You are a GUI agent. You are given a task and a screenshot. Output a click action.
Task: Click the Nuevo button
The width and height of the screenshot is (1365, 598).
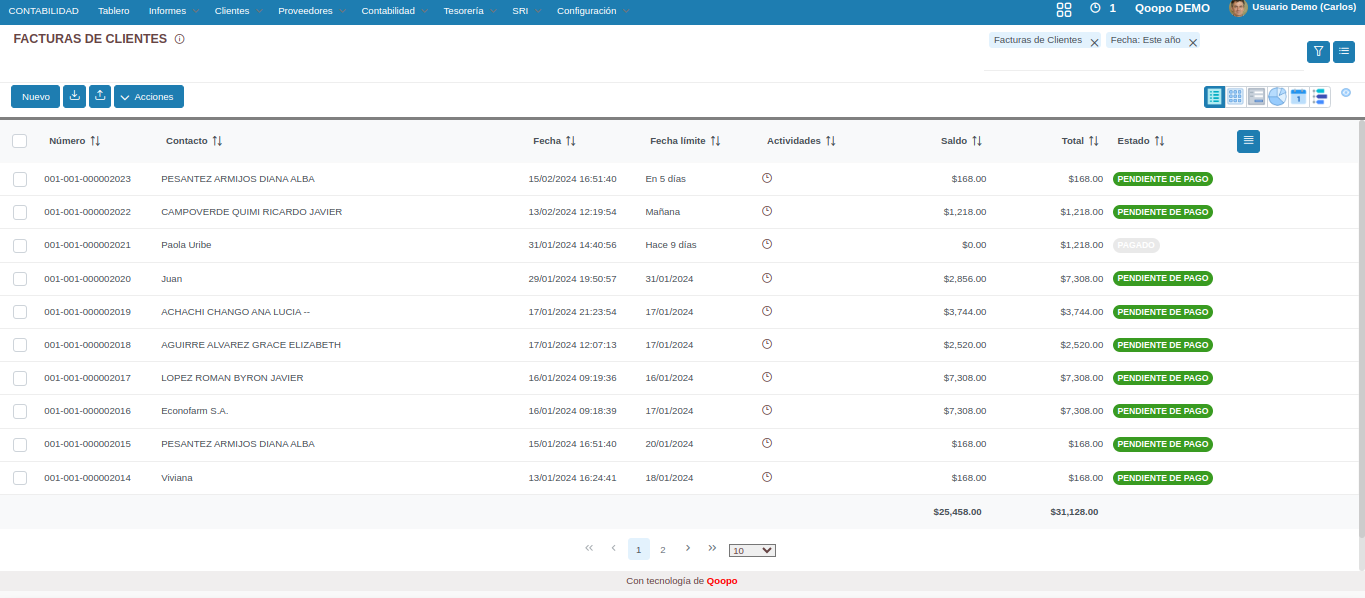tap(36, 97)
